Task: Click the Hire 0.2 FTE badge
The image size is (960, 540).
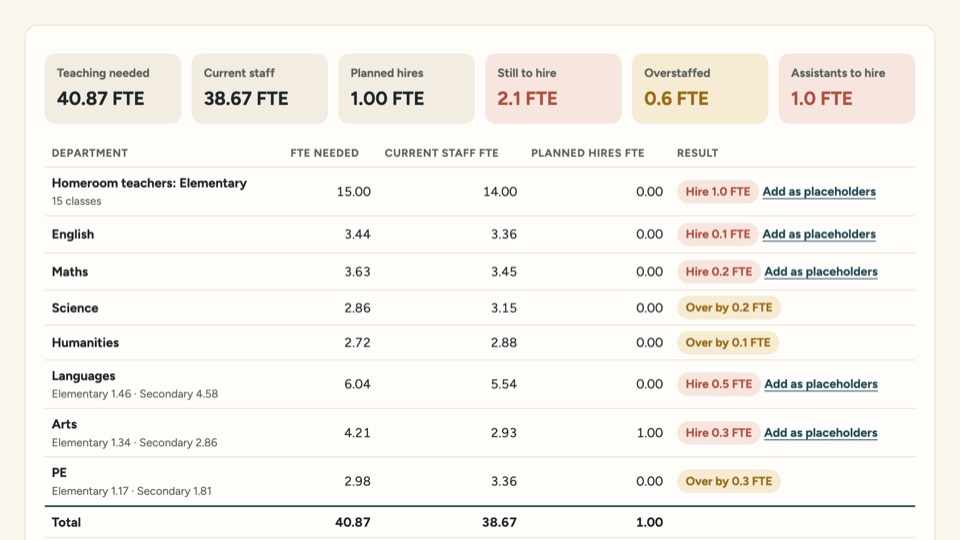Action: (719, 271)
